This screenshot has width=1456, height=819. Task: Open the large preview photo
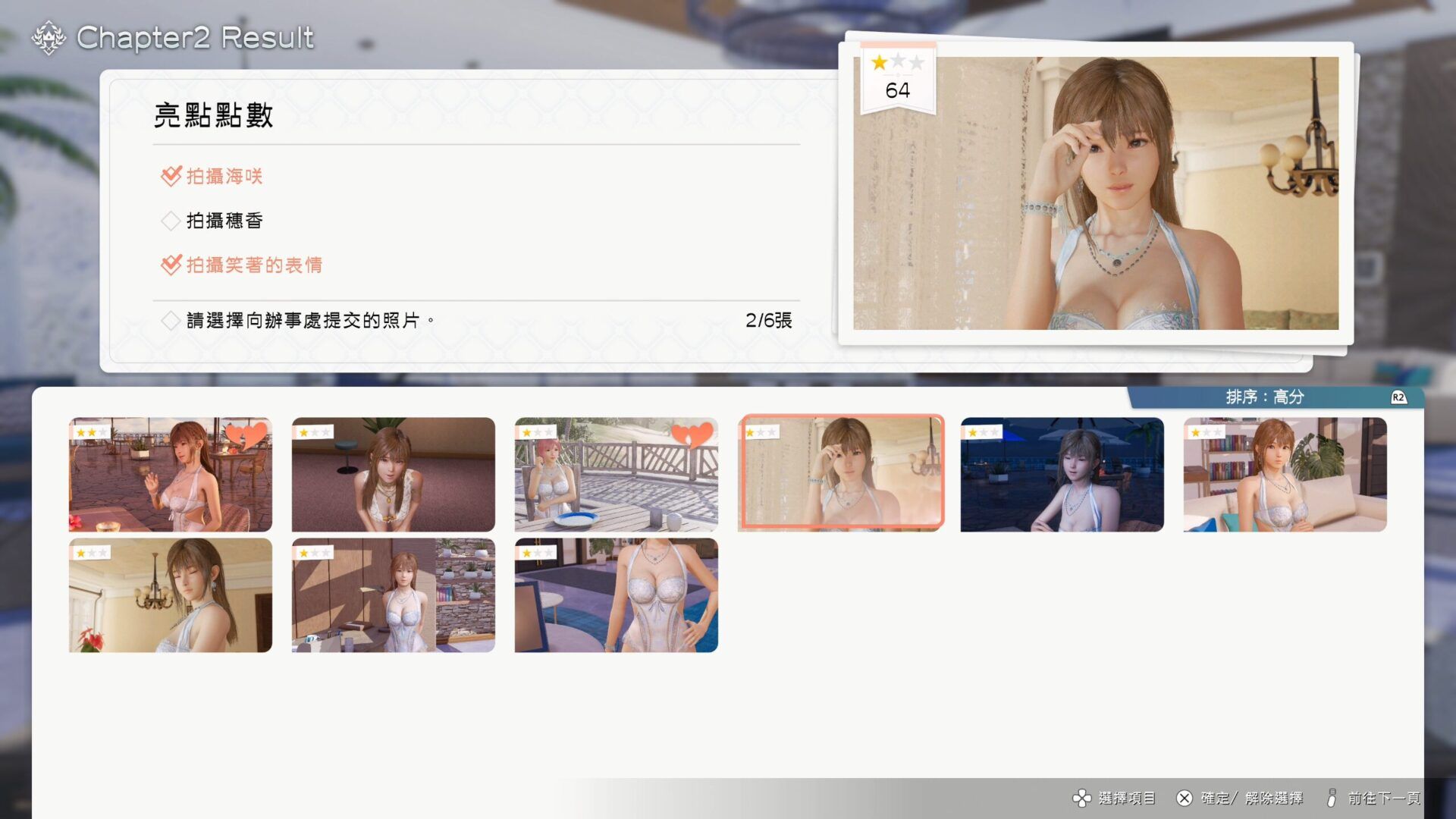tap(1096, 193)
